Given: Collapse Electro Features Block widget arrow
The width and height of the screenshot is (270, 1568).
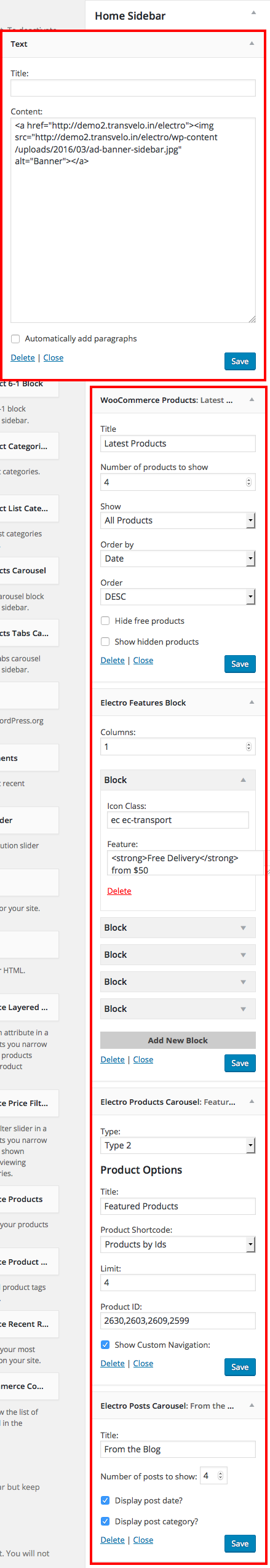Looking at the screenshot, I should click(x=252, y=702).
